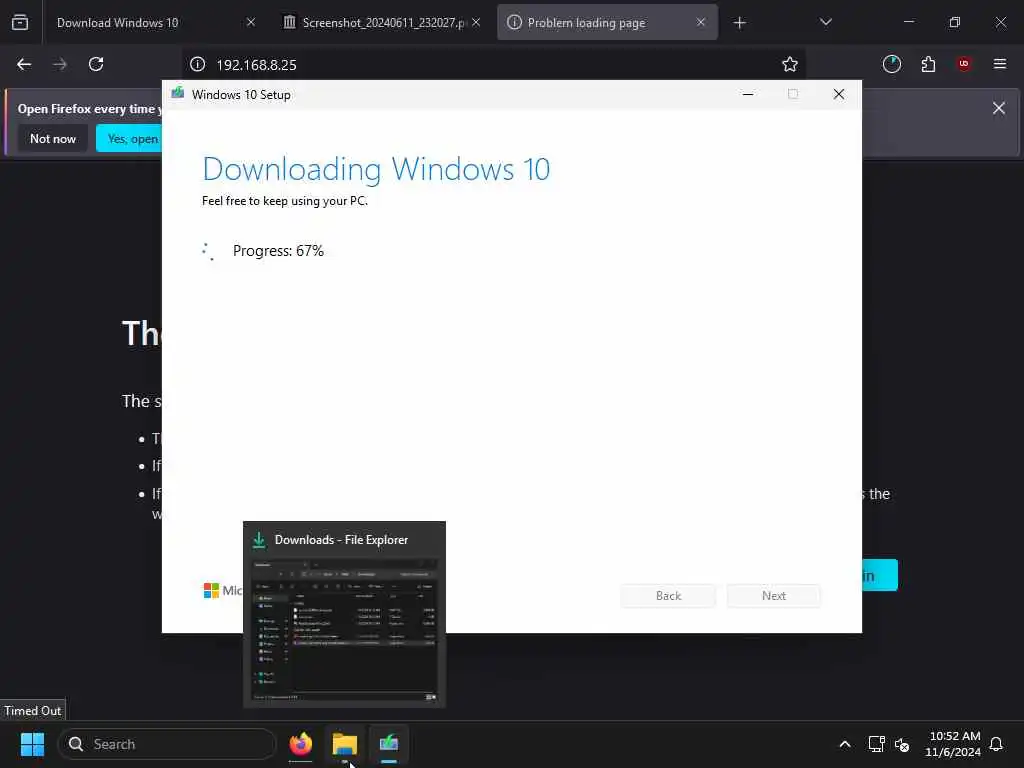Image resolution: width=1024 pixels, height=768 pixels.
Task: Open File Explorer from the taskbar
Action: 345,744
